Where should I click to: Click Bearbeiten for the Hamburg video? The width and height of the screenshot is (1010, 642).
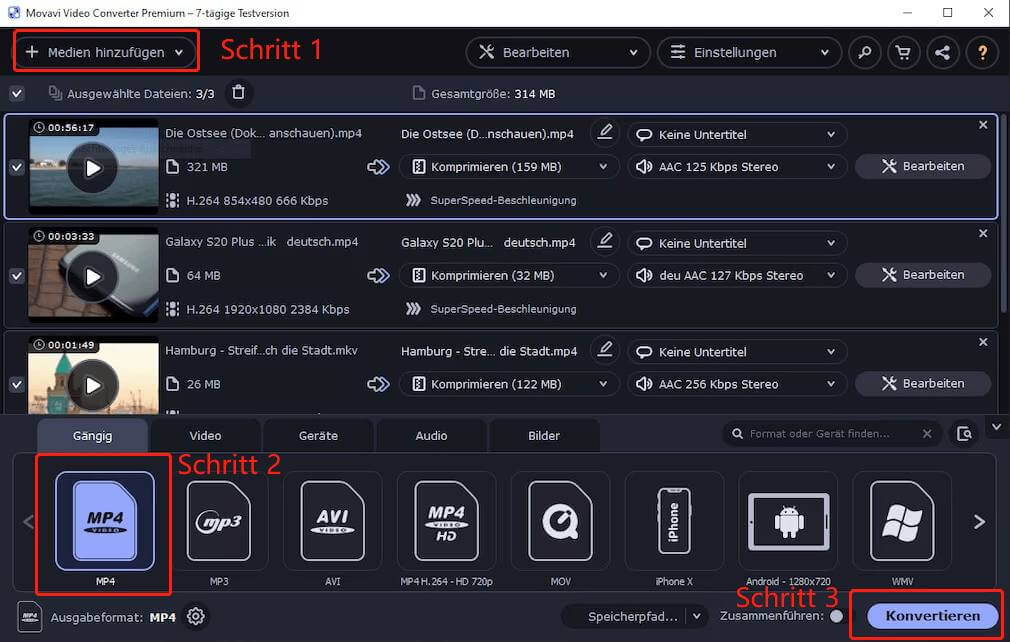pyautogui.click(x=922, y=383)
